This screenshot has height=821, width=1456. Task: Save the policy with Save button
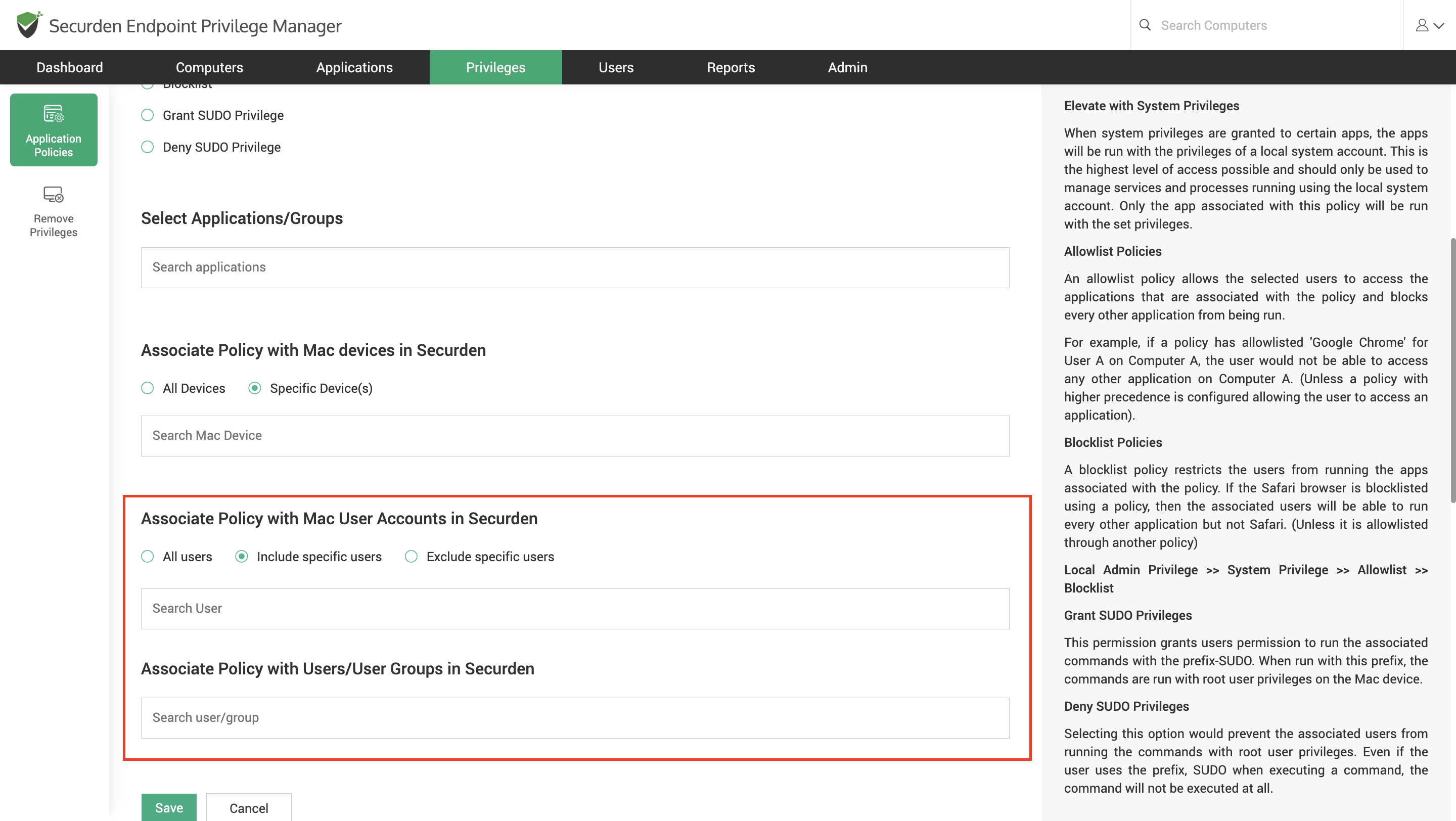pyautogui.click(x=169, y=807)
